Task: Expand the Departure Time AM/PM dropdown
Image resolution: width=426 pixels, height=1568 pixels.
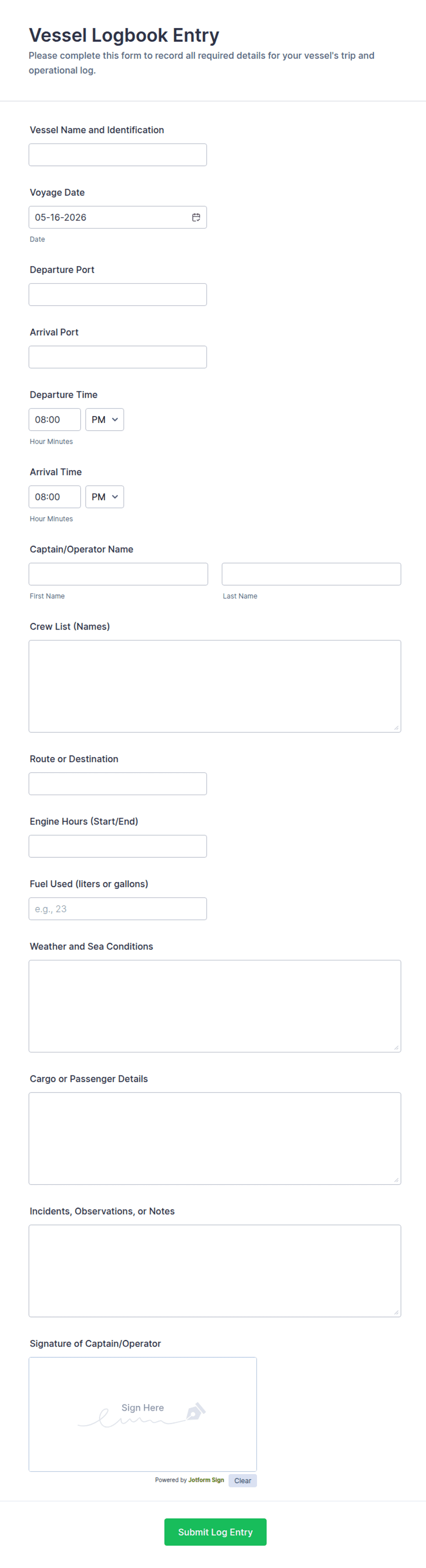Action: tap(105, 419)
